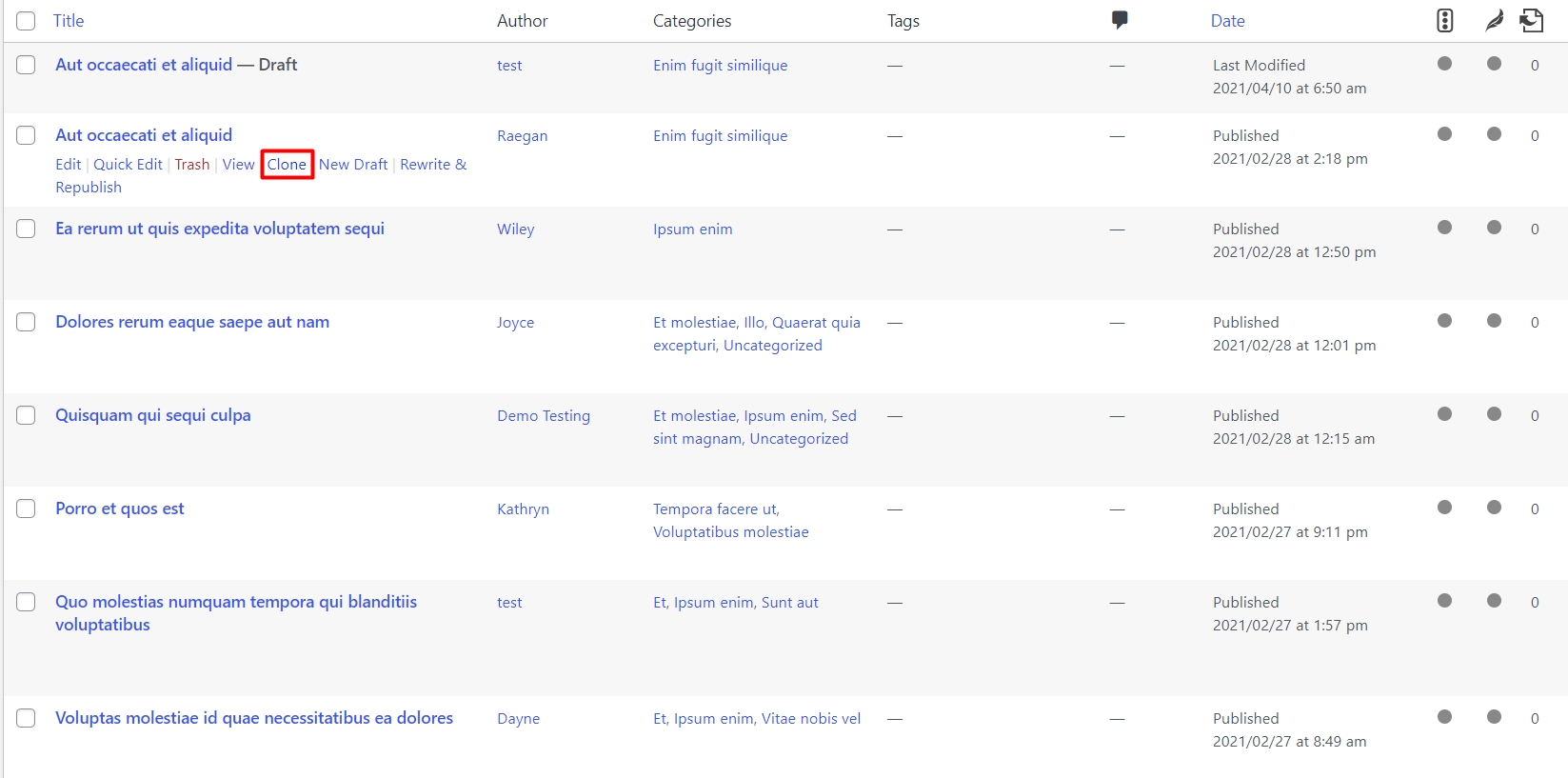Open the 'Tempora facere ut' category

point(714,509)
